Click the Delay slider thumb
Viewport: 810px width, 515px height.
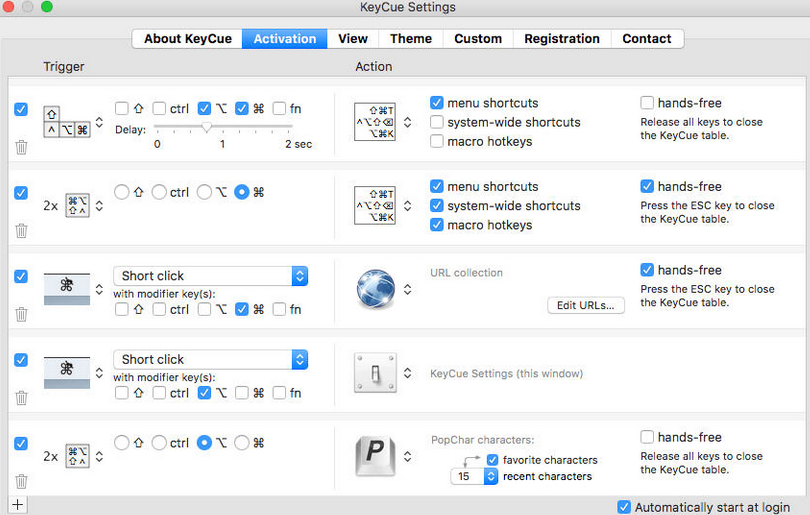tap(207, 127)
